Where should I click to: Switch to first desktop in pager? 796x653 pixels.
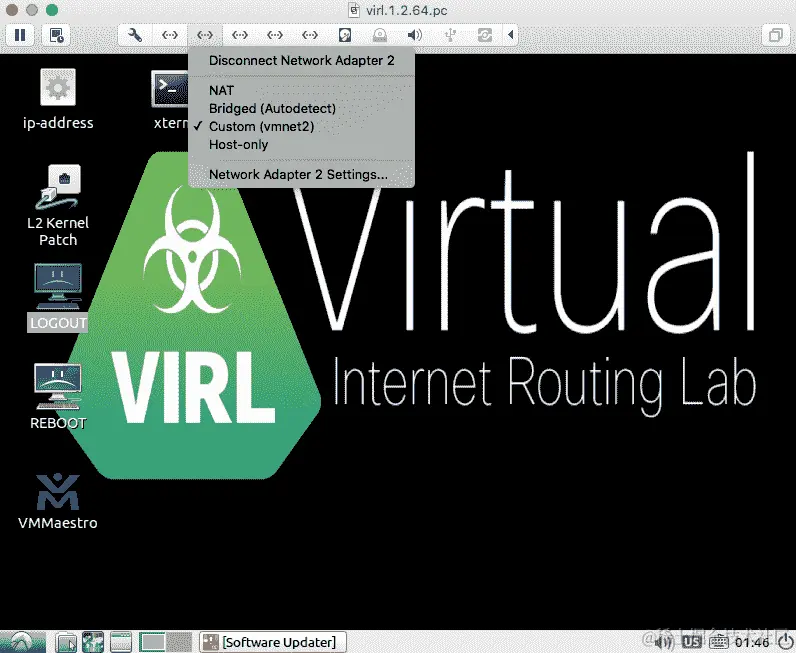tap(153, 642)
